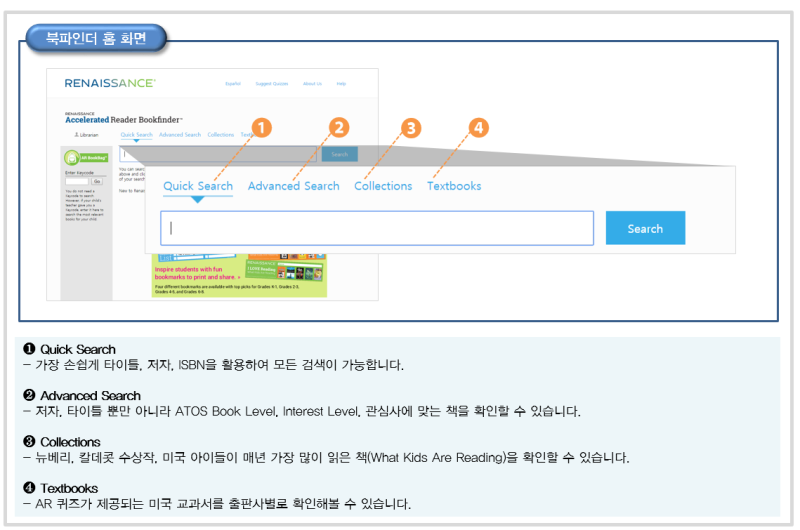Click the line mentioning 'ISBN을 활용하여'
Image resolution: width=800 pixels, height=530 pixels.
pyautogui.click(x=214, y=365)
